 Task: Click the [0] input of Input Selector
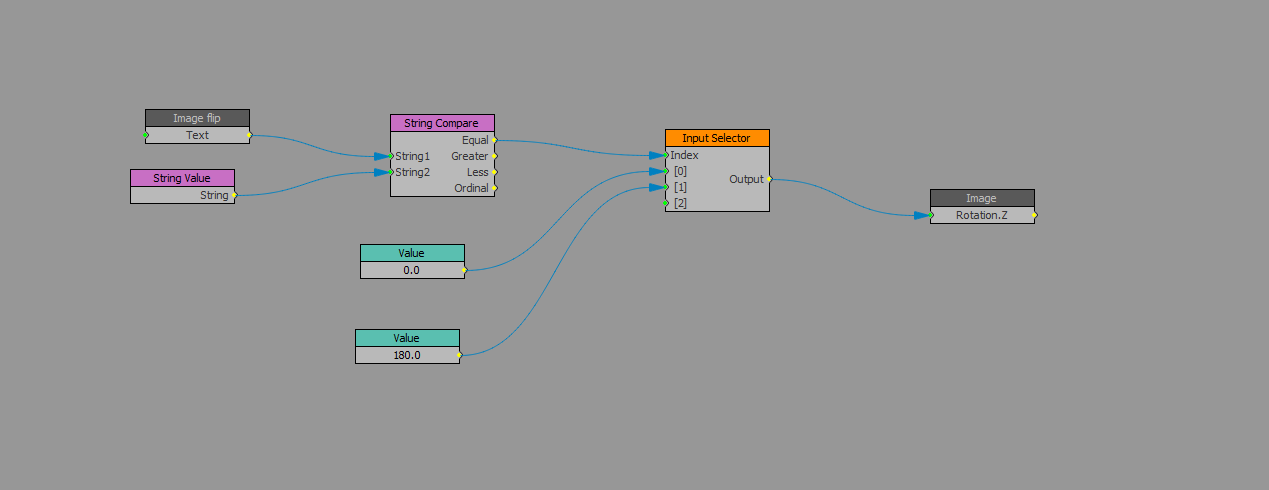click(x=680, y=171)
